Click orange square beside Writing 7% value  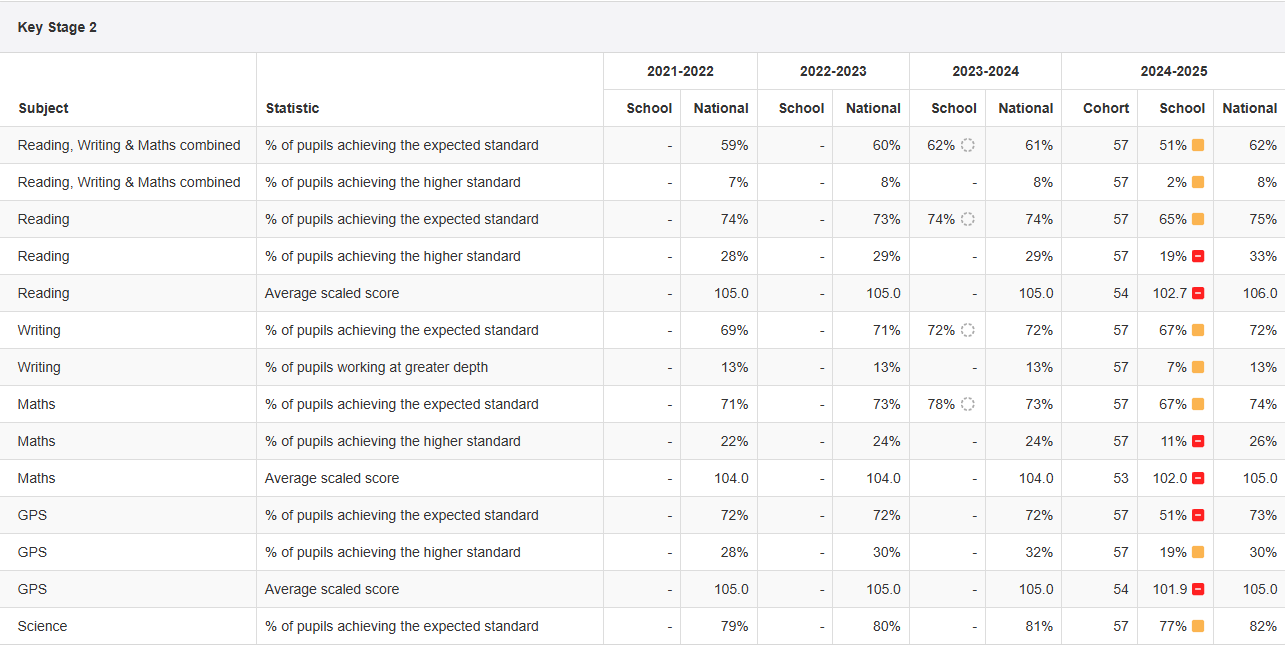point(1198,367)
